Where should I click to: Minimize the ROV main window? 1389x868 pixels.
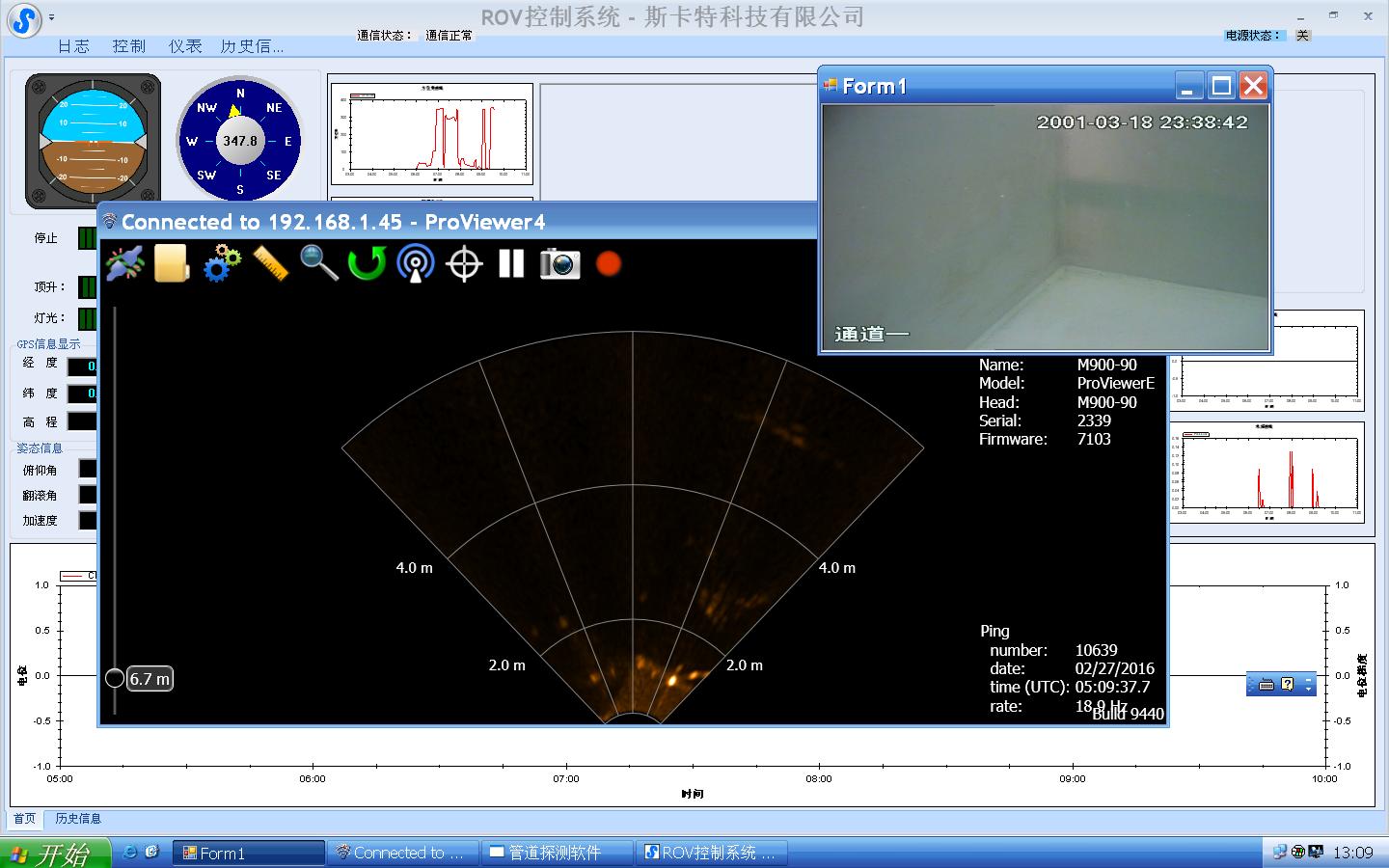click(1301, 17)
